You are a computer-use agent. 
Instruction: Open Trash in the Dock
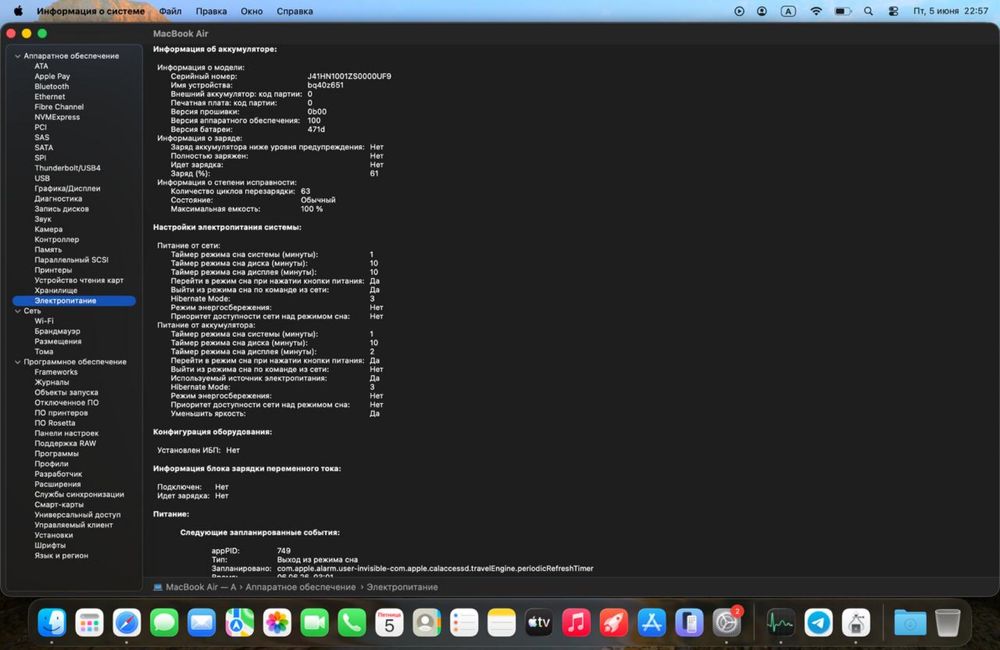947,623
